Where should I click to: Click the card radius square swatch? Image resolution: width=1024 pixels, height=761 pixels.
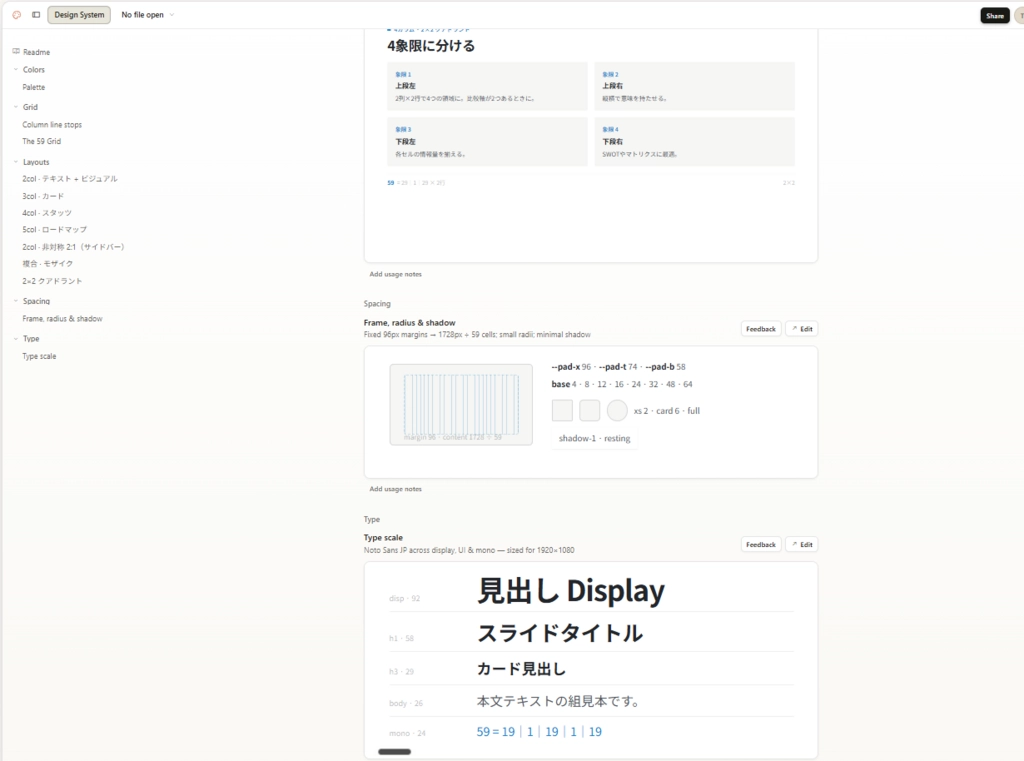[590, 411]
